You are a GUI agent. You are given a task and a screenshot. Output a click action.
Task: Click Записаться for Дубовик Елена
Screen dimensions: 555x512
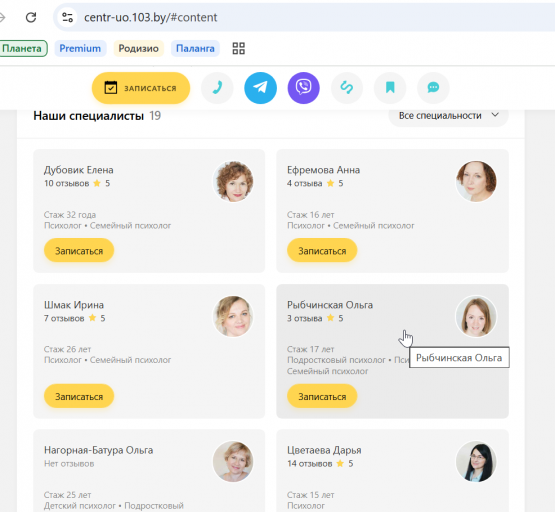tap(79, 251)
